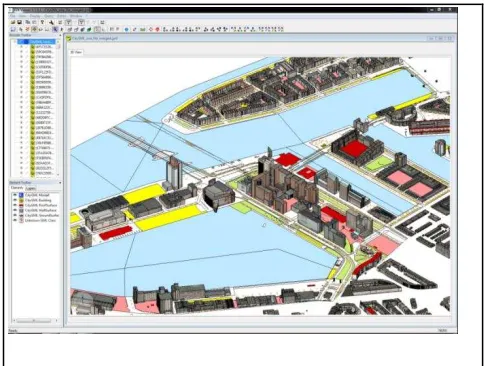
Task: Click the tree panel vertical scrollbar down arrow
Action: pyautogui.click(x=58, y=174)
